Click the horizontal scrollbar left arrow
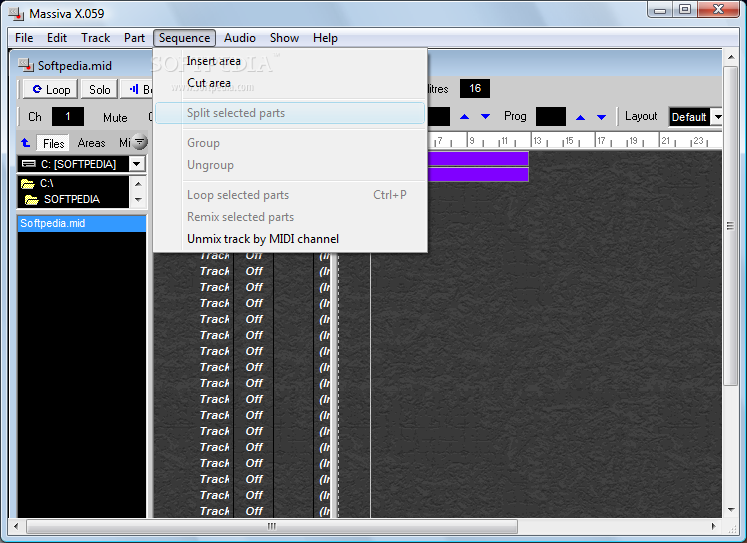Image resolution: width=747 pixels, height=543 pixels. click(16, 526)
